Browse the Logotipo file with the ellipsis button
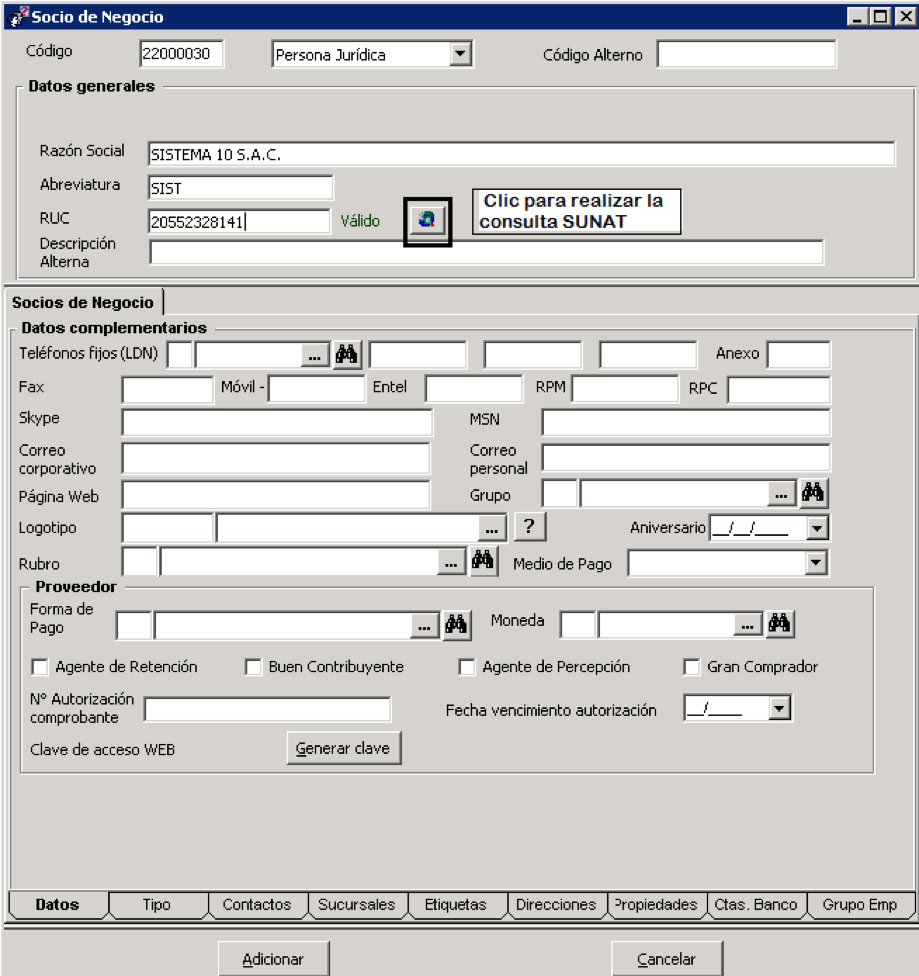Viewport: 919px width, 976px height. [492, 529]
